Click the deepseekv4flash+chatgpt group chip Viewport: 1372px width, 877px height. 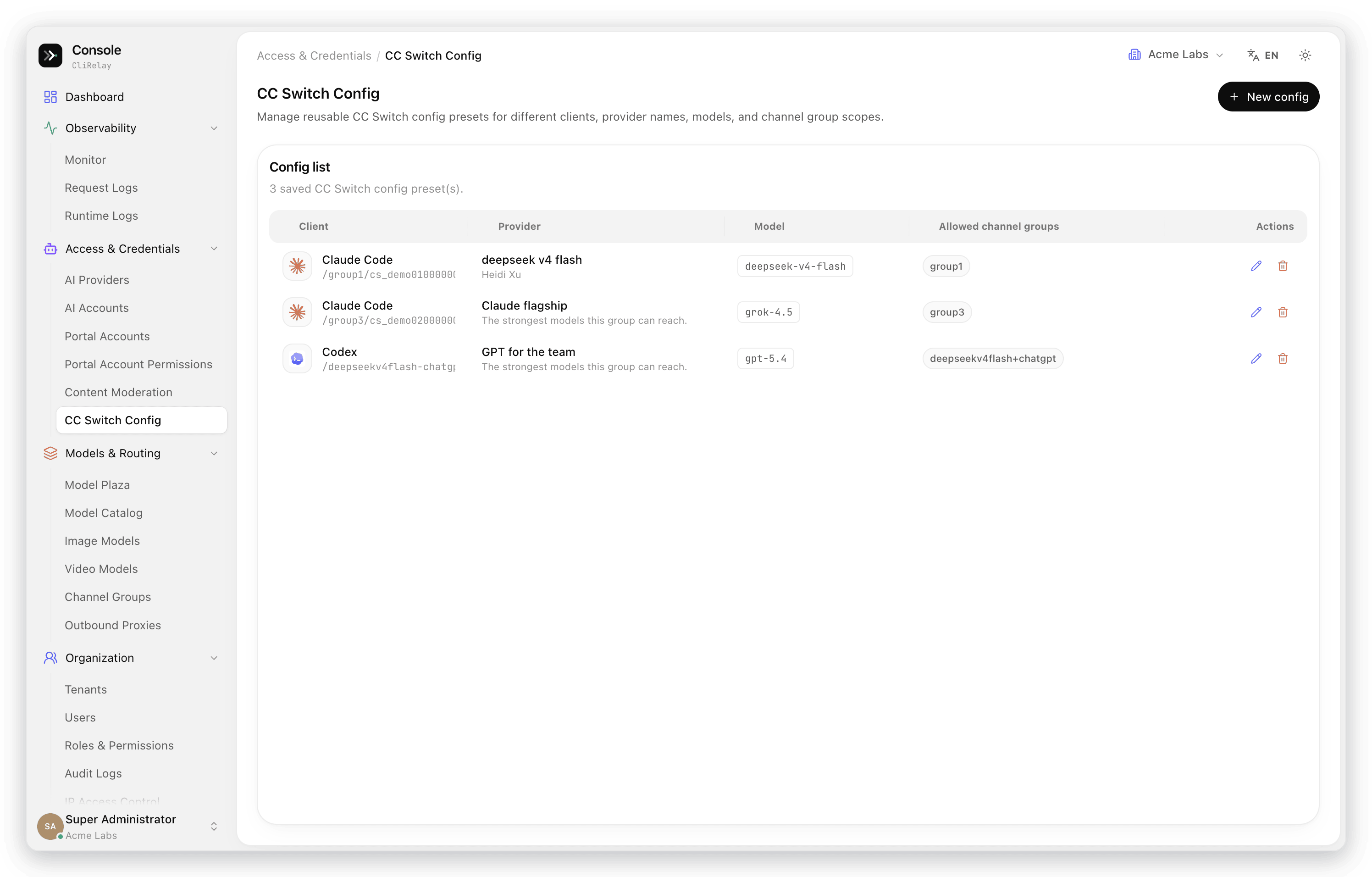coord(992,358)
